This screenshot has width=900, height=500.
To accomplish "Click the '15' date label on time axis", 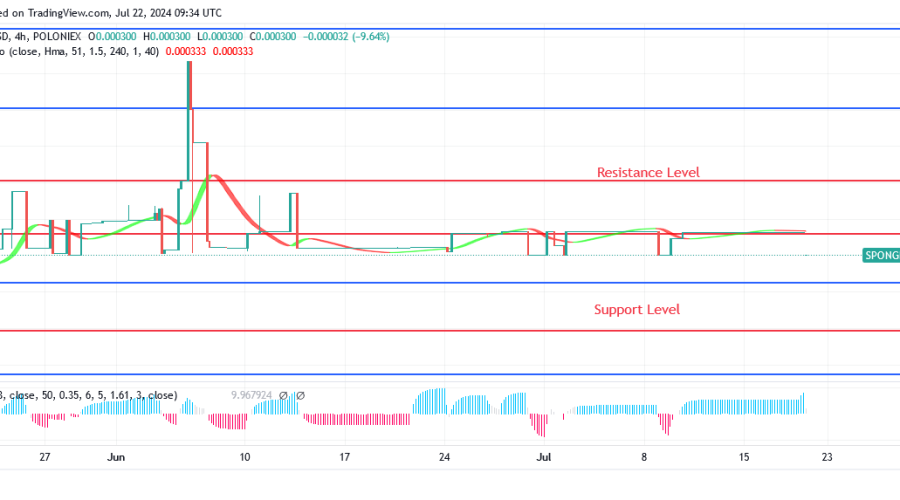I will (x=744, y=457).
